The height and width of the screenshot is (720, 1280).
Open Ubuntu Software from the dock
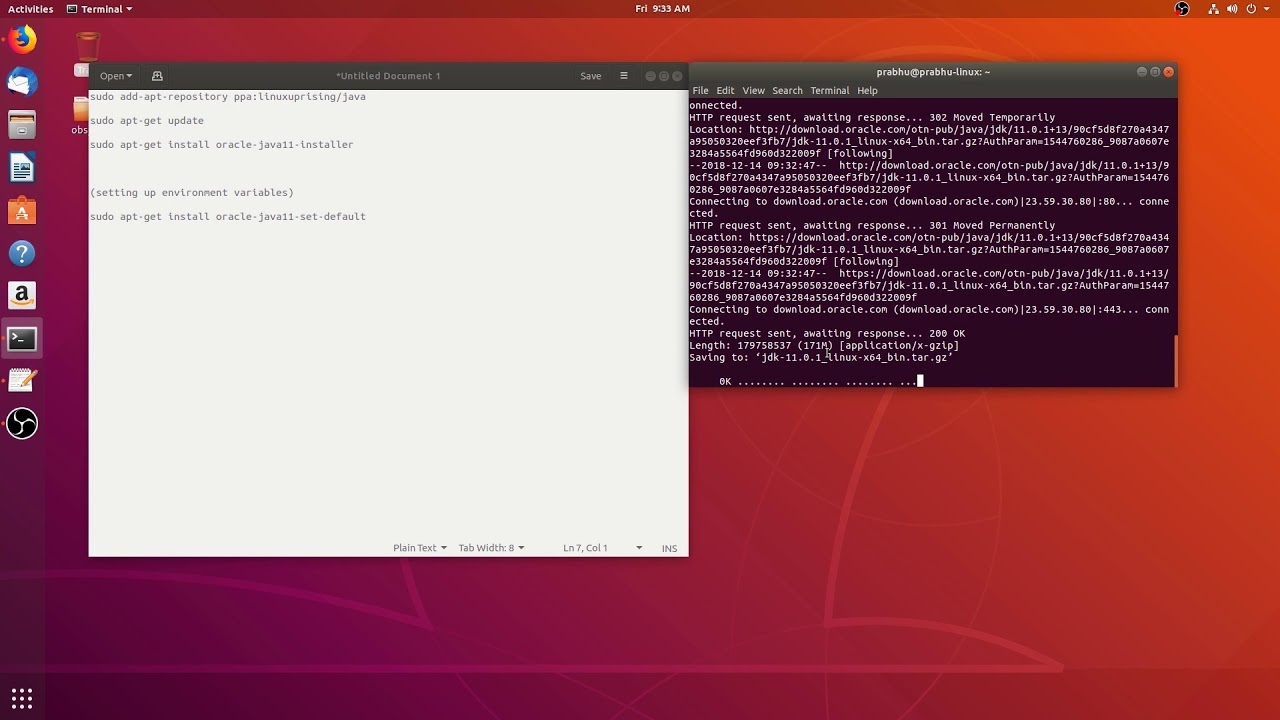(x=22, y=211)
